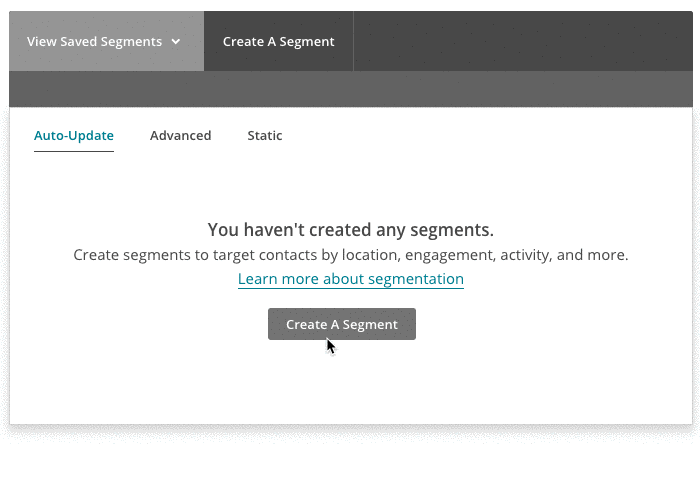The width and height of the screenshot is (700, 503).
Task: Click the description text about targeting contacts
Action: pyautogui.click(x=351, y=255)
